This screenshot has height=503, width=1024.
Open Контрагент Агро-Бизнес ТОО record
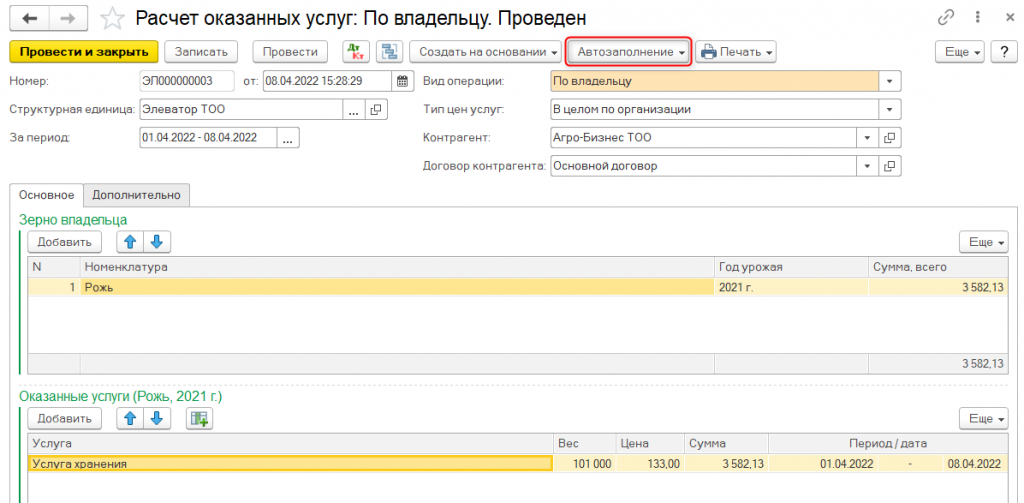[x=888, y=138]
